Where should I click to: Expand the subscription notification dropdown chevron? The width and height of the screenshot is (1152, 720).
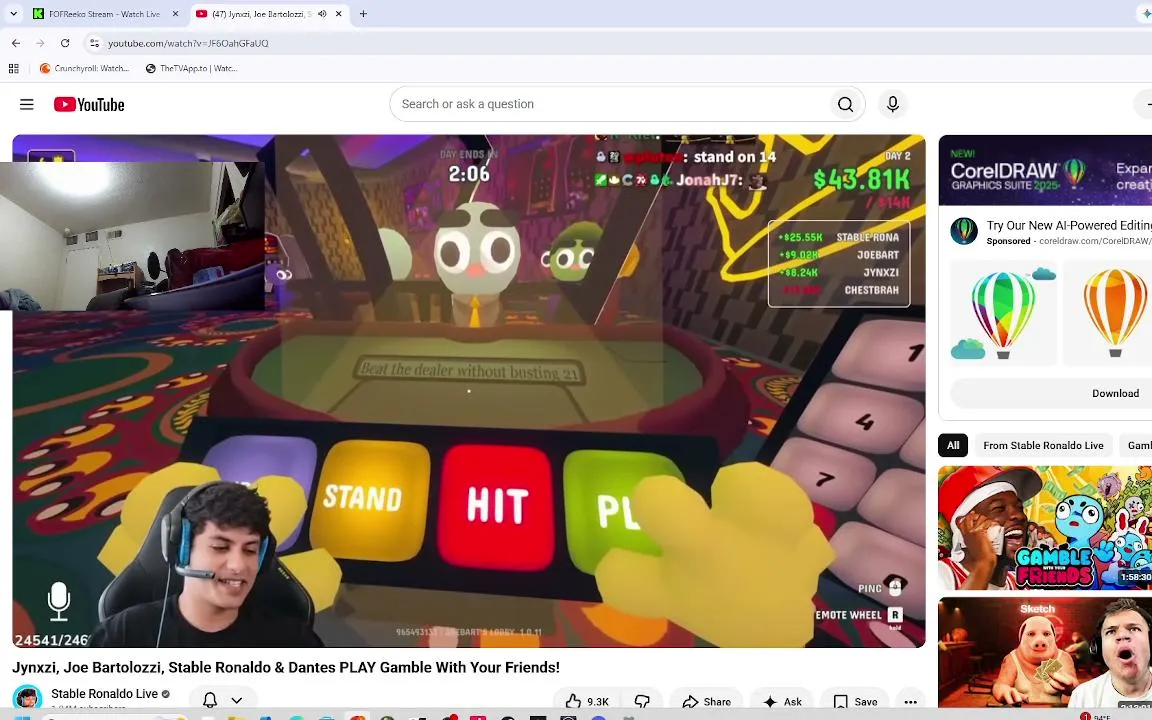point(237,700)
